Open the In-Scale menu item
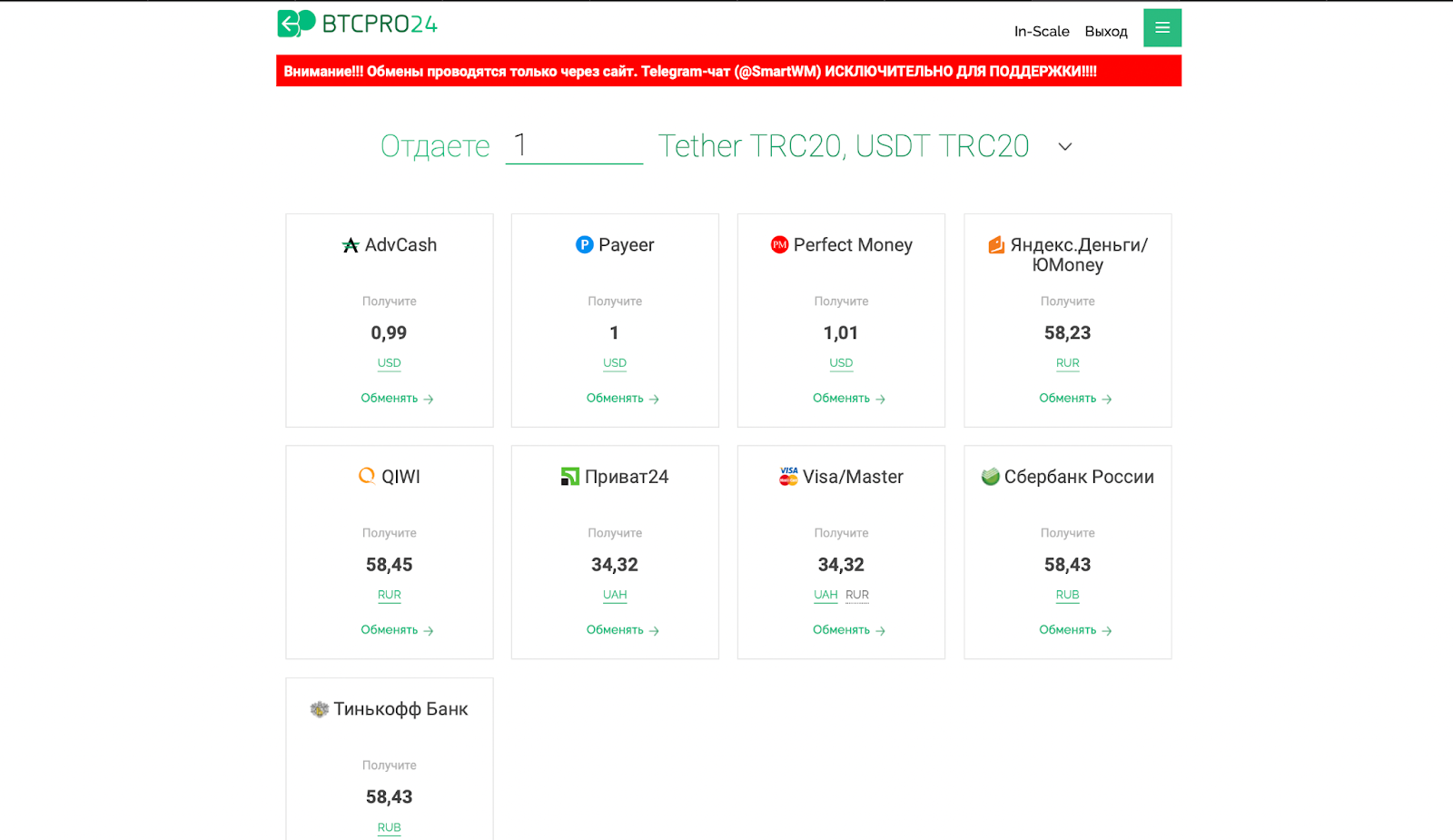Image resolution: width=1453 pixels, height=840 pixels. point(1042,31)
